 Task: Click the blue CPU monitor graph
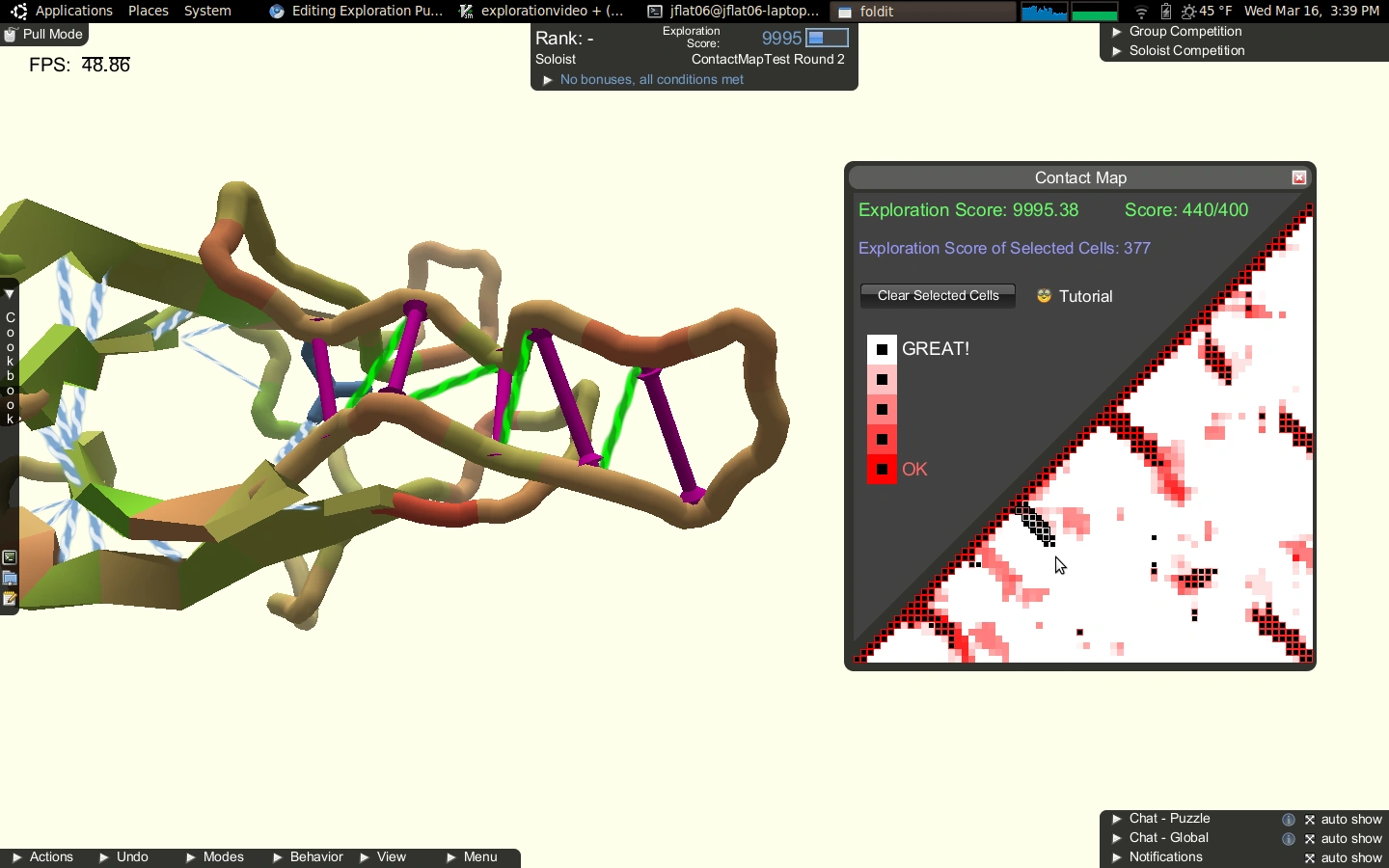(x=1045, y=12)
